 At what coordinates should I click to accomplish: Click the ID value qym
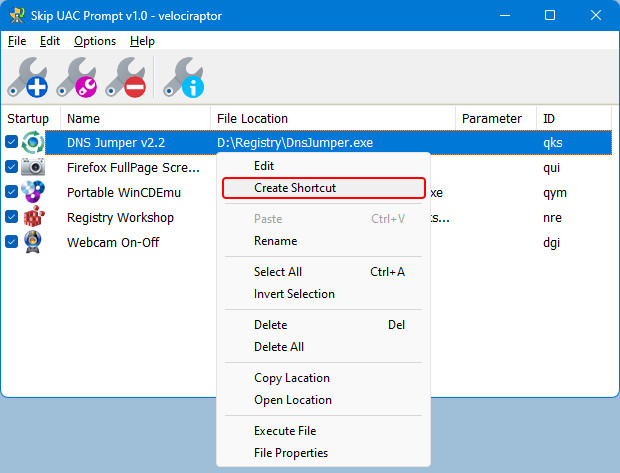(555, 193)
